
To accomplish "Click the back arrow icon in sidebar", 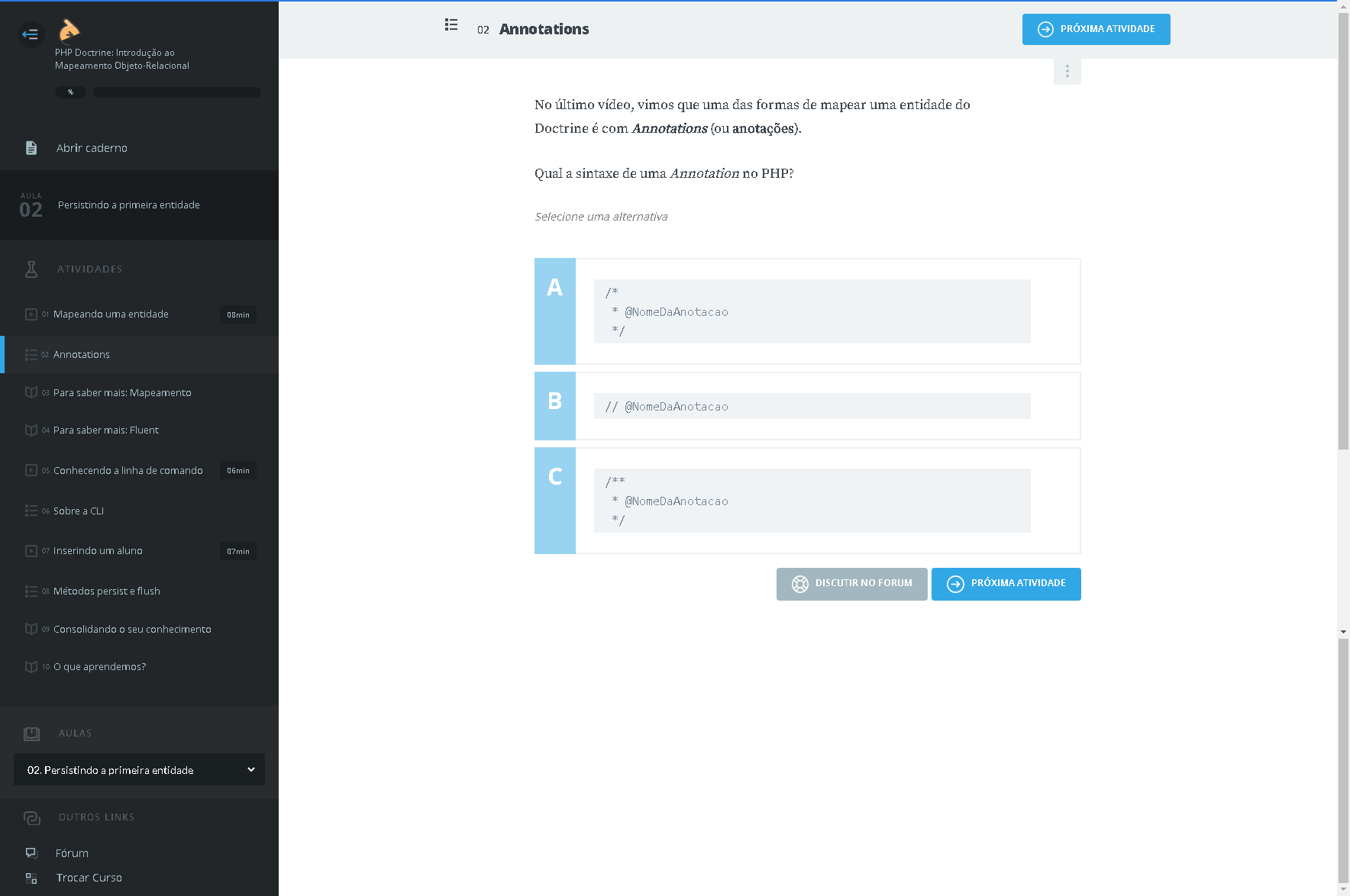I will 31,34.
